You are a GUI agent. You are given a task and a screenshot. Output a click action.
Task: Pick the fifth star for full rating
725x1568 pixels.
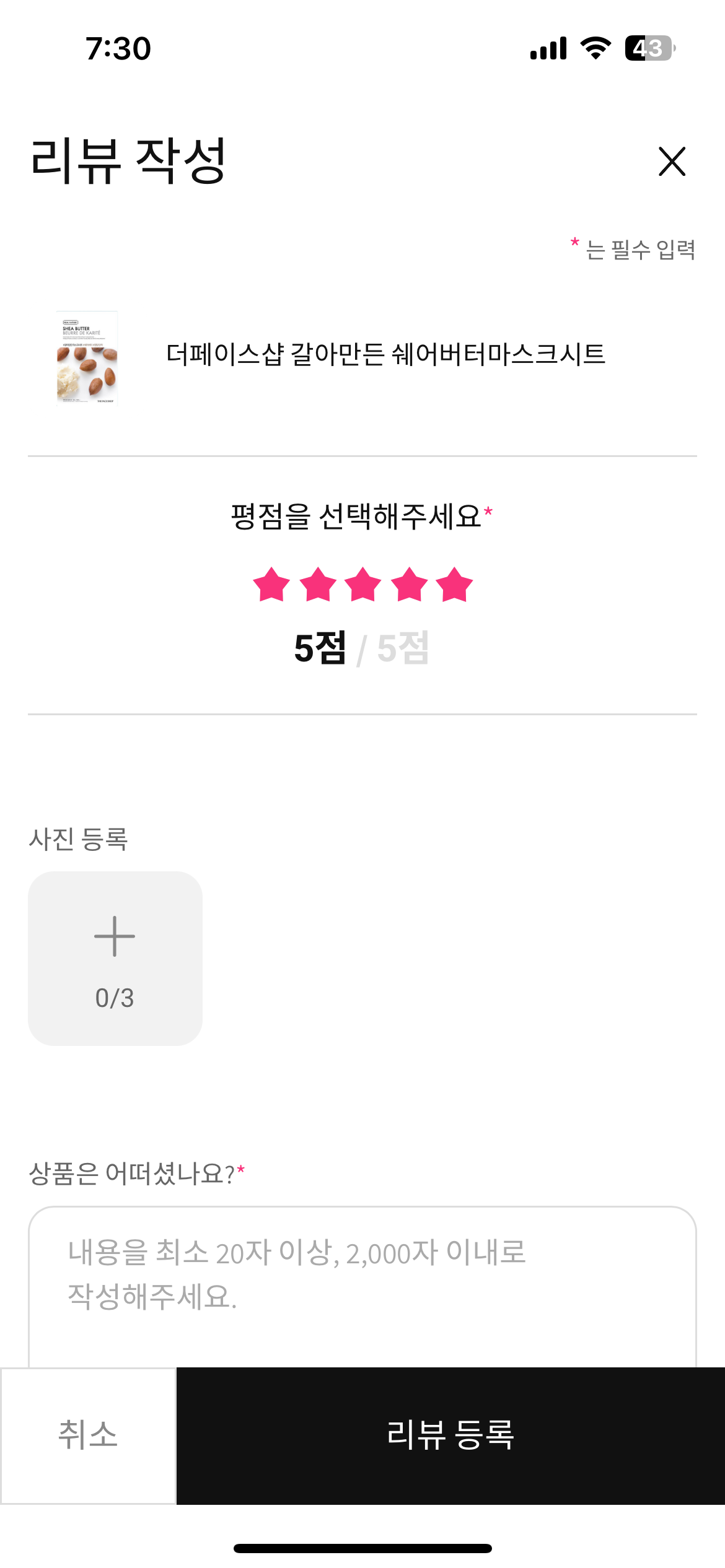[454, 585]
